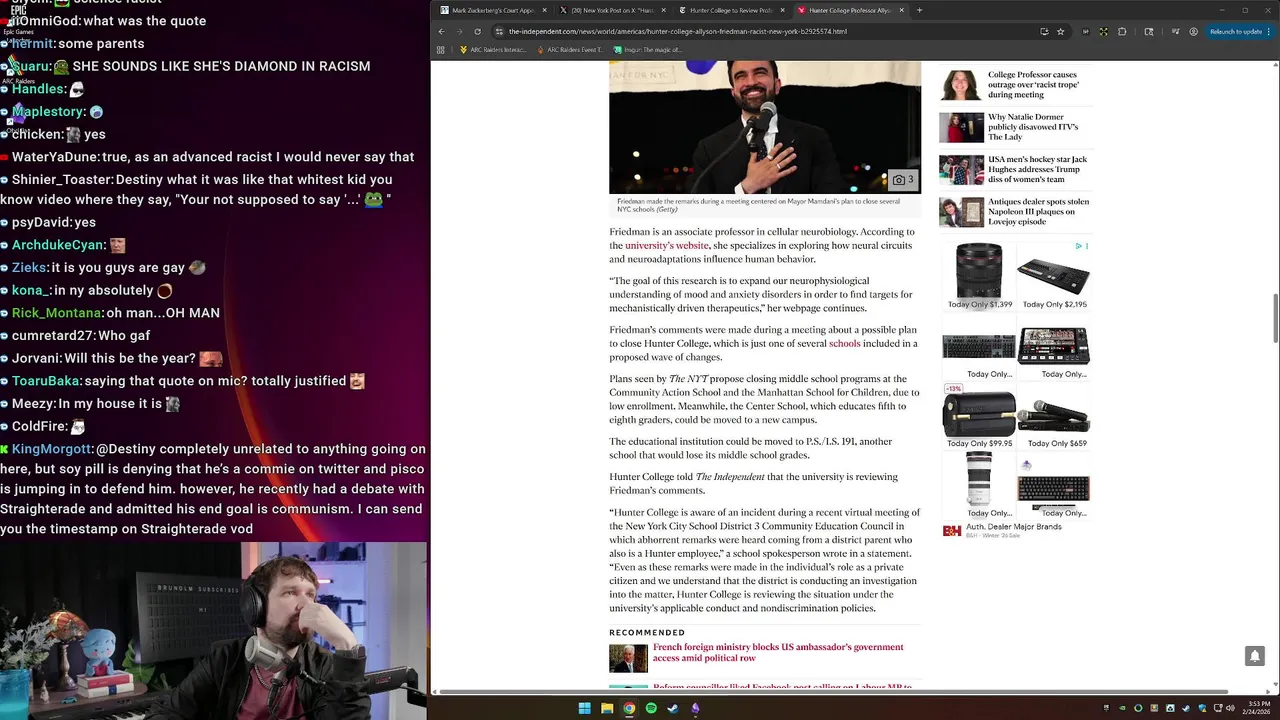Image resolution: width=1280 pixels, height=720 pixels.
Task: Click the notification bell icon on page
Action: 1254,656
